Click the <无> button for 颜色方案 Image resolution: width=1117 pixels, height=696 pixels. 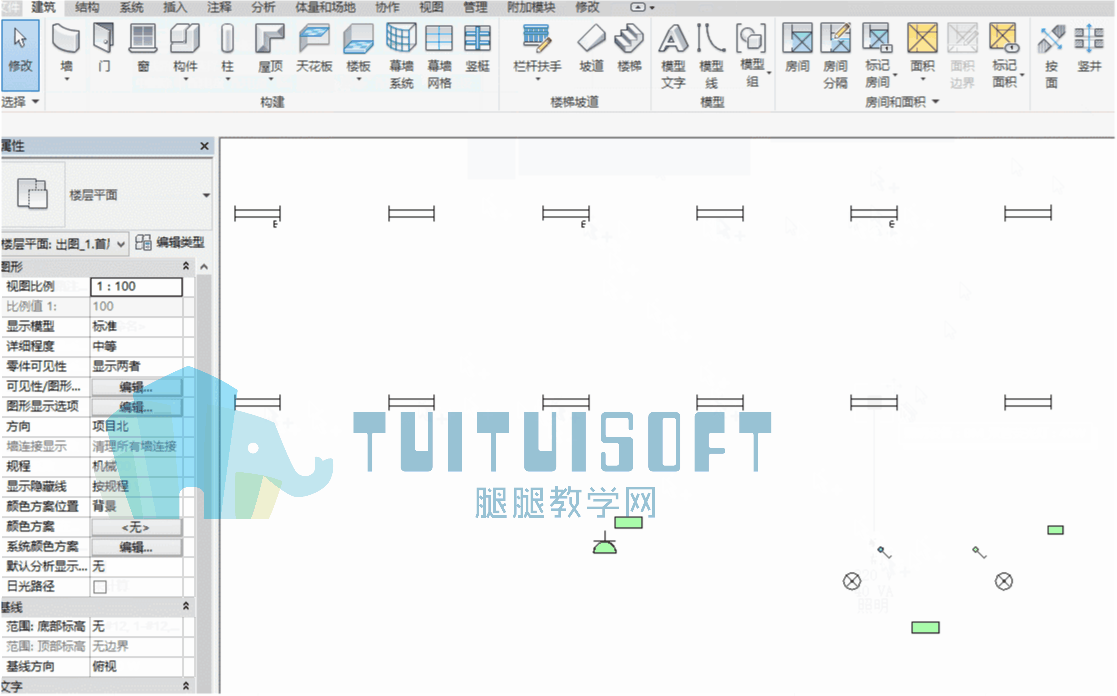[x=136, y=528]
